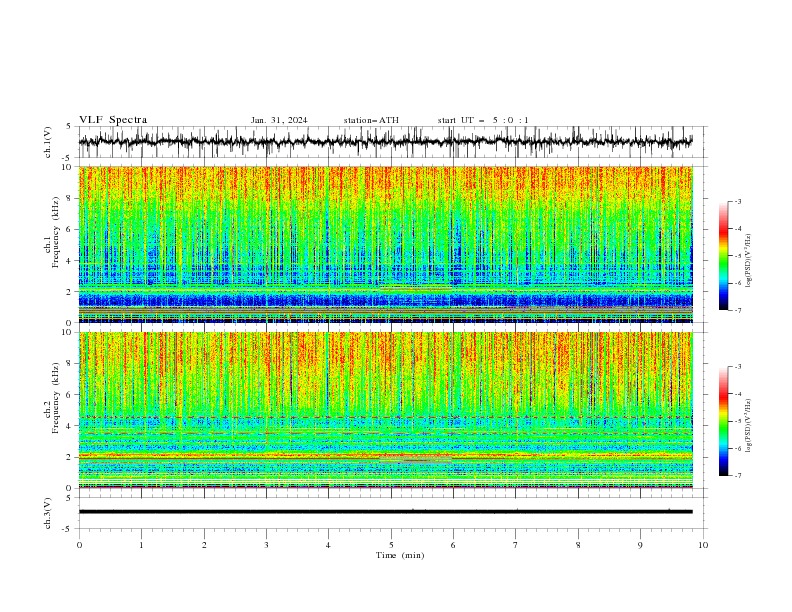The height and width of the screenshot is (612, 792).
Task: Click the "8" kHz tick on the ch.1 spectrogram
Action: (x=70, y=198)
